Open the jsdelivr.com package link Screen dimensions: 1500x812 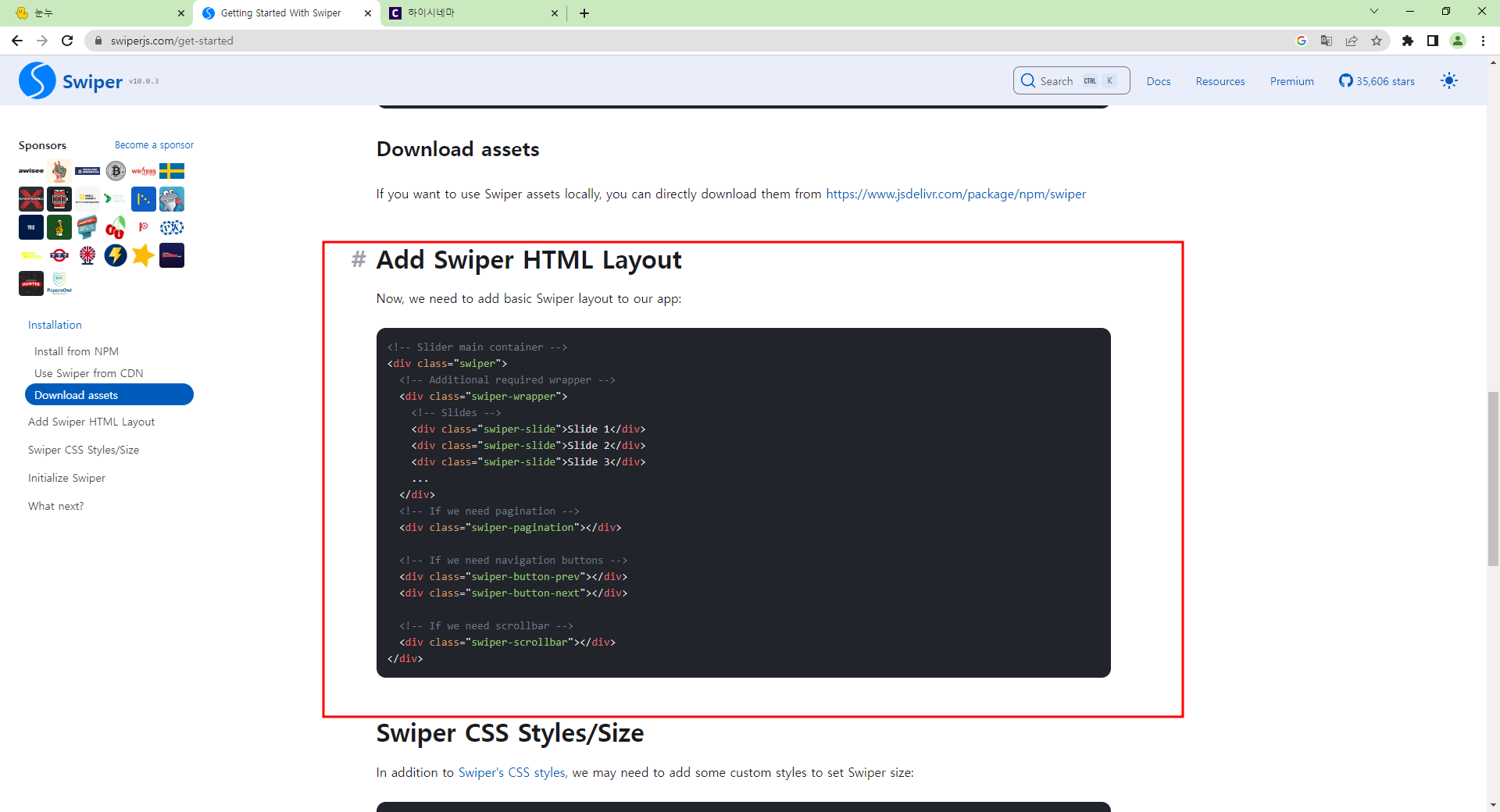pos(955,194)
